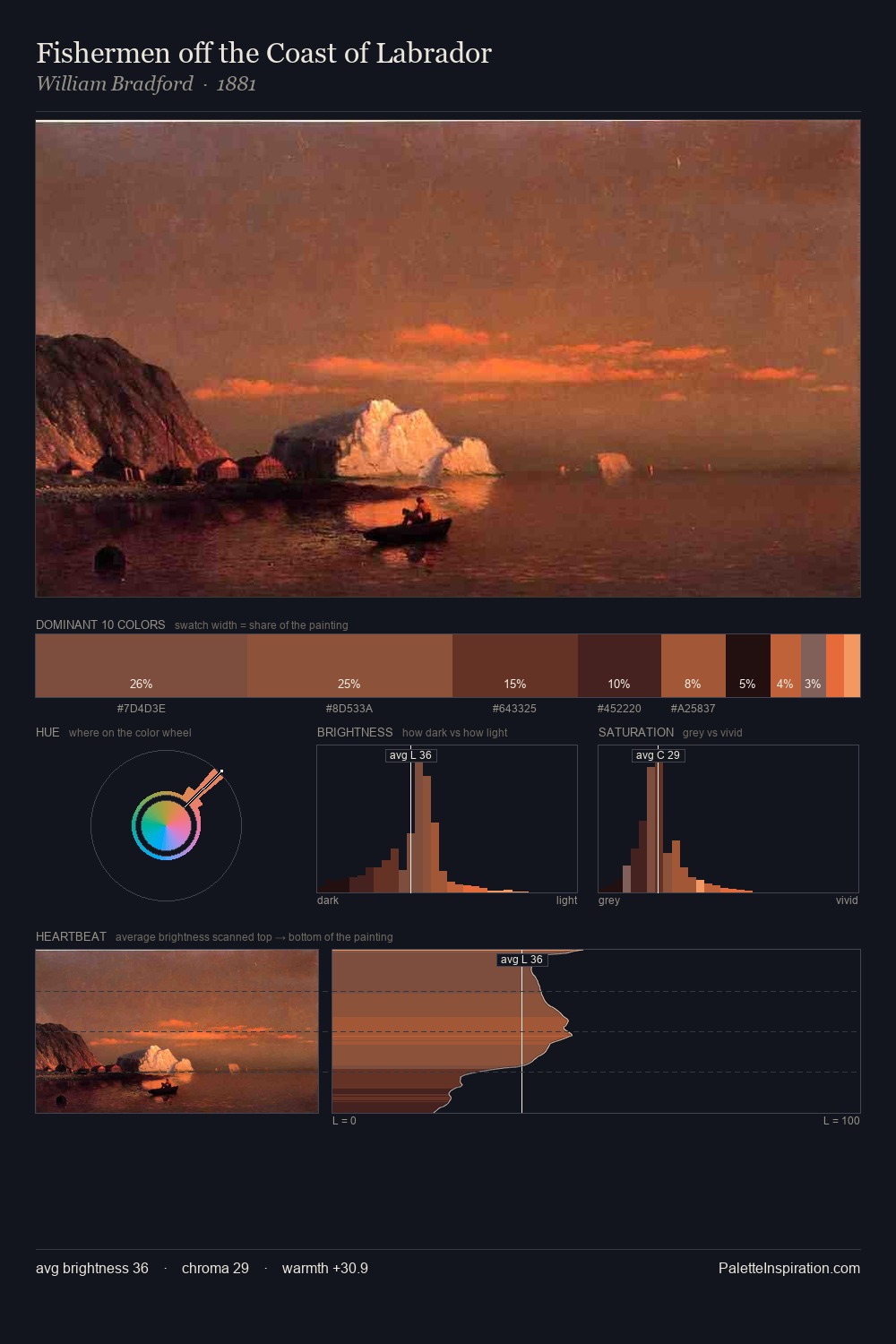Screen dimensions: 896x1344
Task: Click the 'L = 0' axis label
Action: 344,1121
